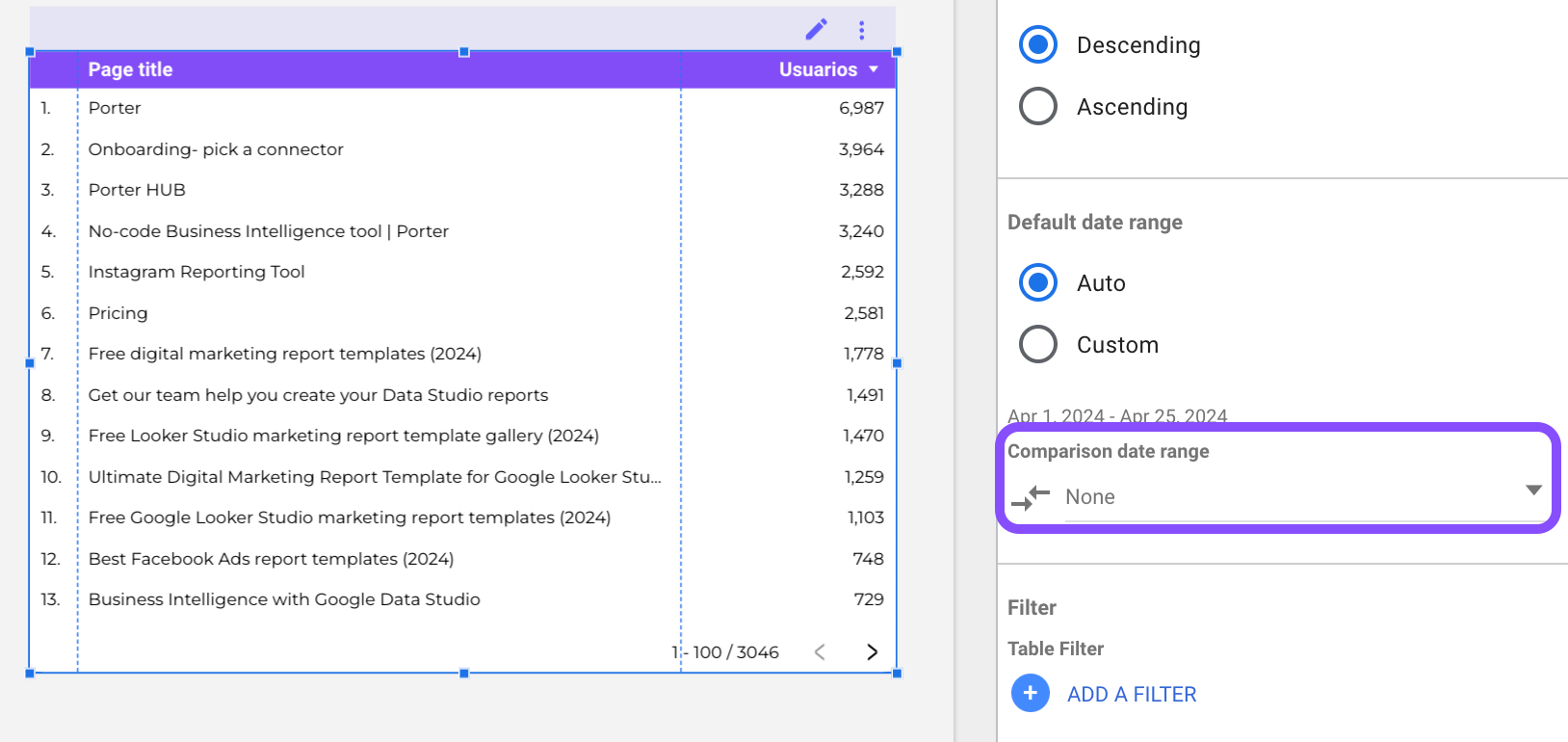The height and width of the screenshot is (742, 1568).
Task: Choose Custom default date range
Action: tap(1038, 344)
